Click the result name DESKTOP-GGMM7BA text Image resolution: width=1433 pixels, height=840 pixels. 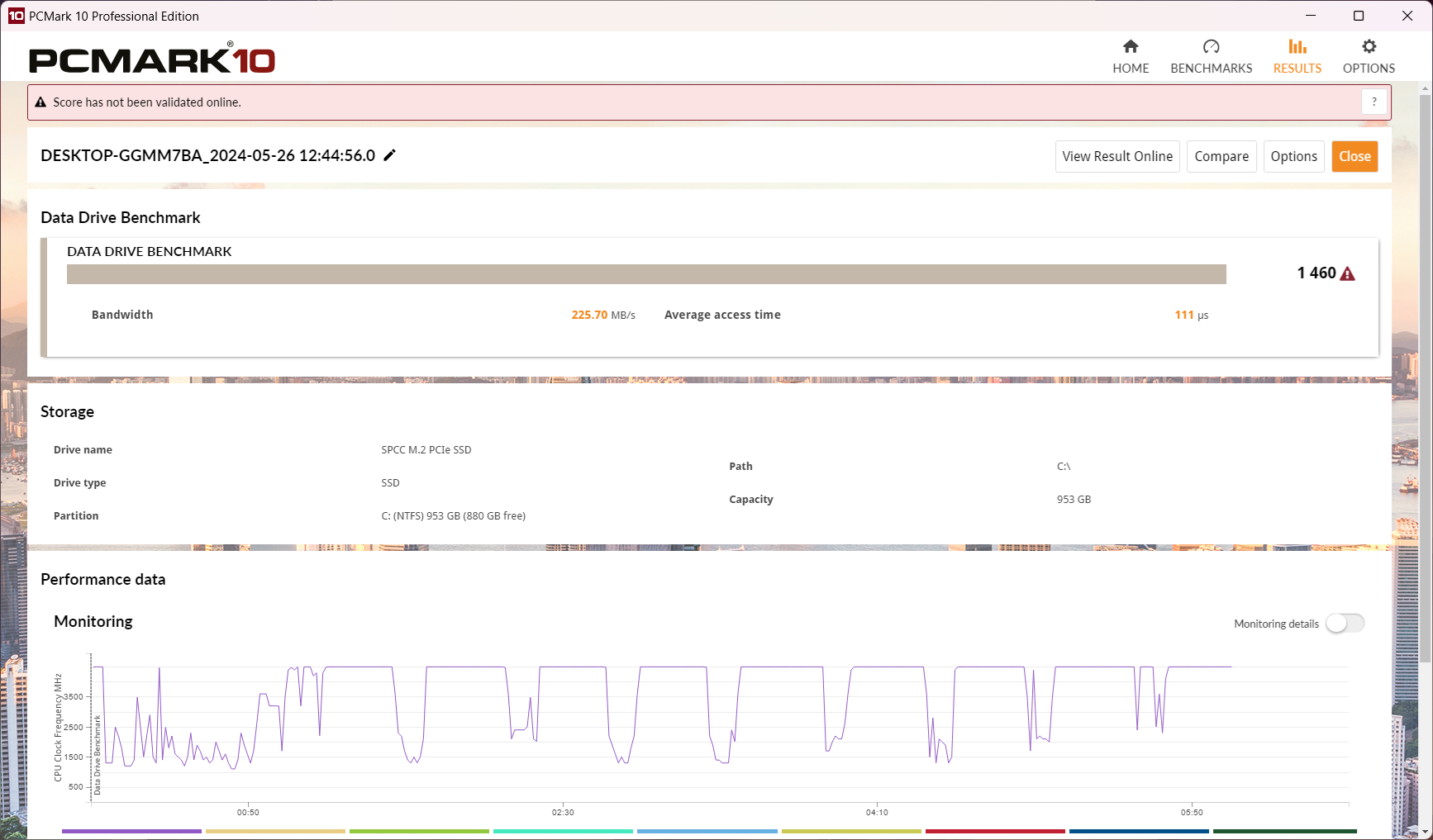pyautogui.click(x=207, y=155)
